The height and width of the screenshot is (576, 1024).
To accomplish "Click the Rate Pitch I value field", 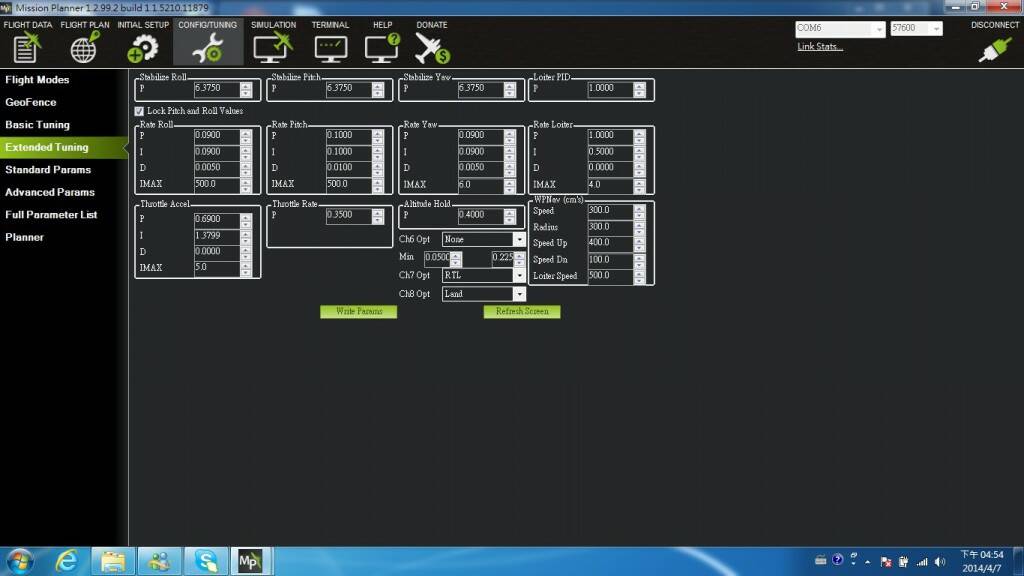I will 349,152.
